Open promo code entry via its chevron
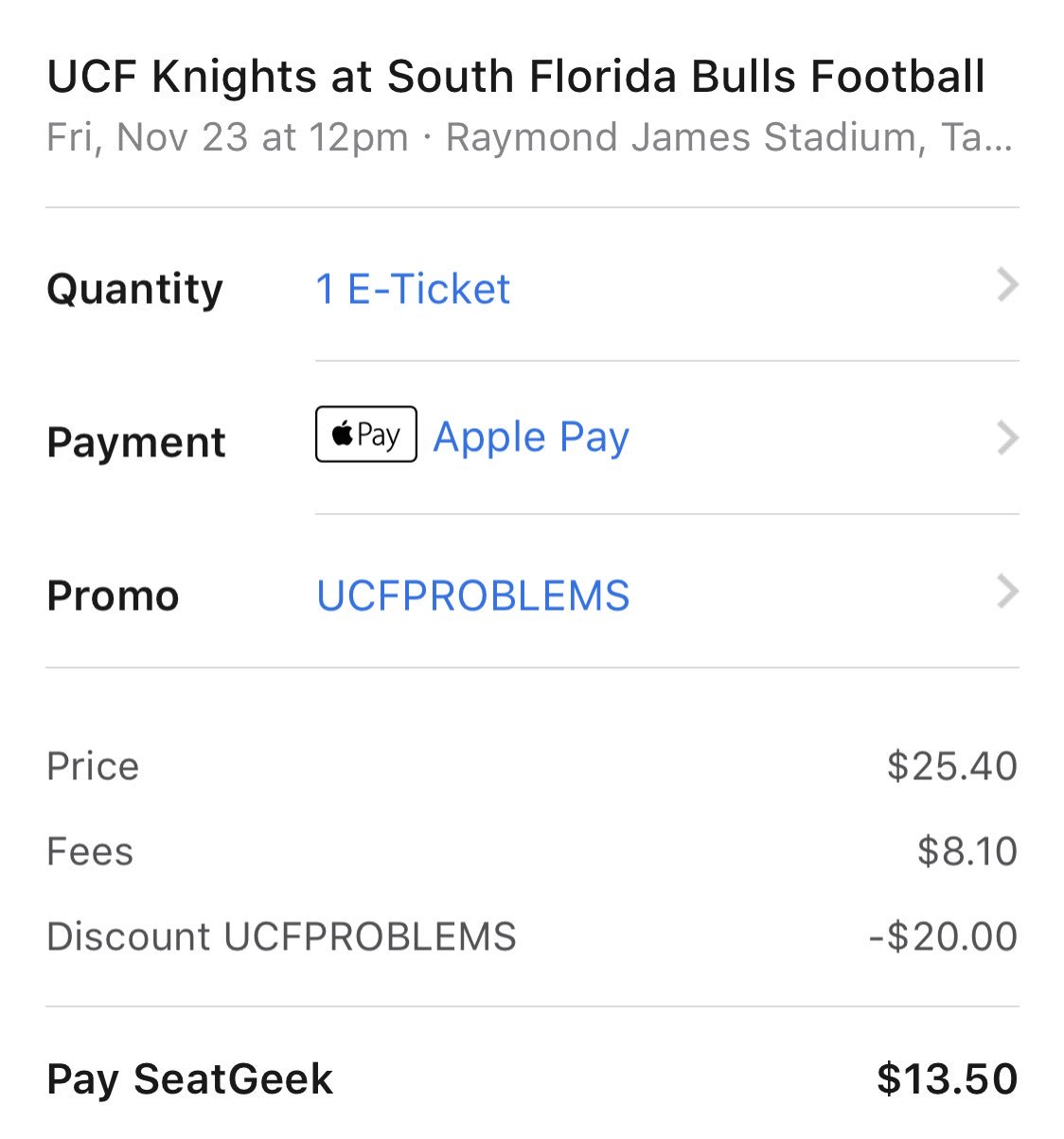1064x1139 pixels. (1007, 592)
